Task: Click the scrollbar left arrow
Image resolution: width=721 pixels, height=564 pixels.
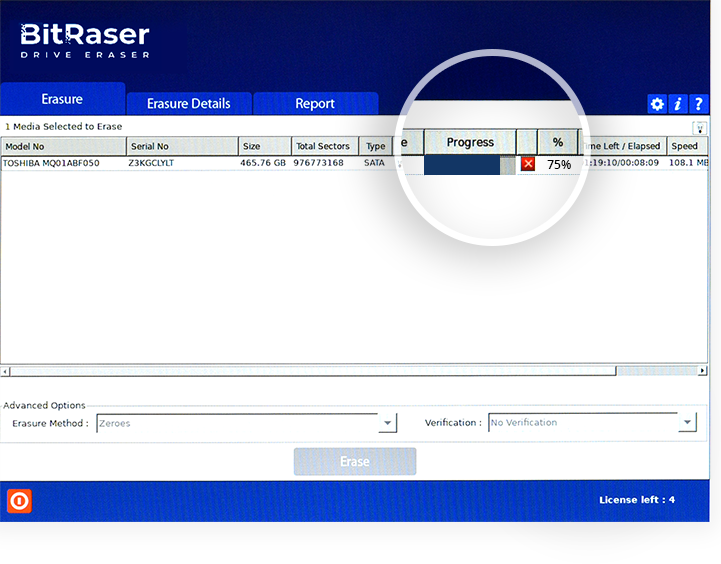Action: 5,370
